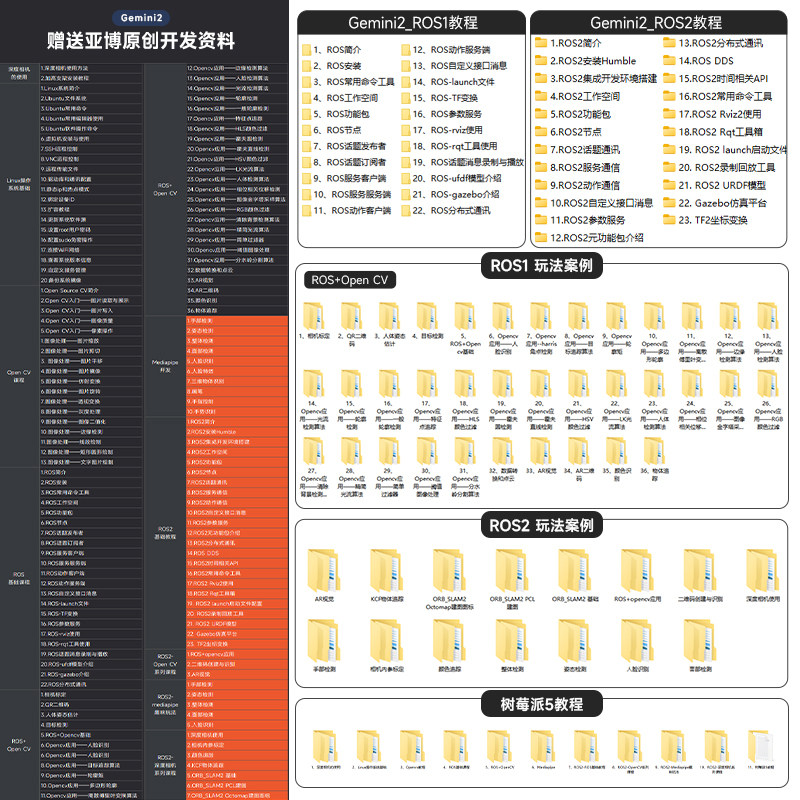Open the 'KCF物体追踪' folder
This screenshot has height=800, width=800.
387,571
